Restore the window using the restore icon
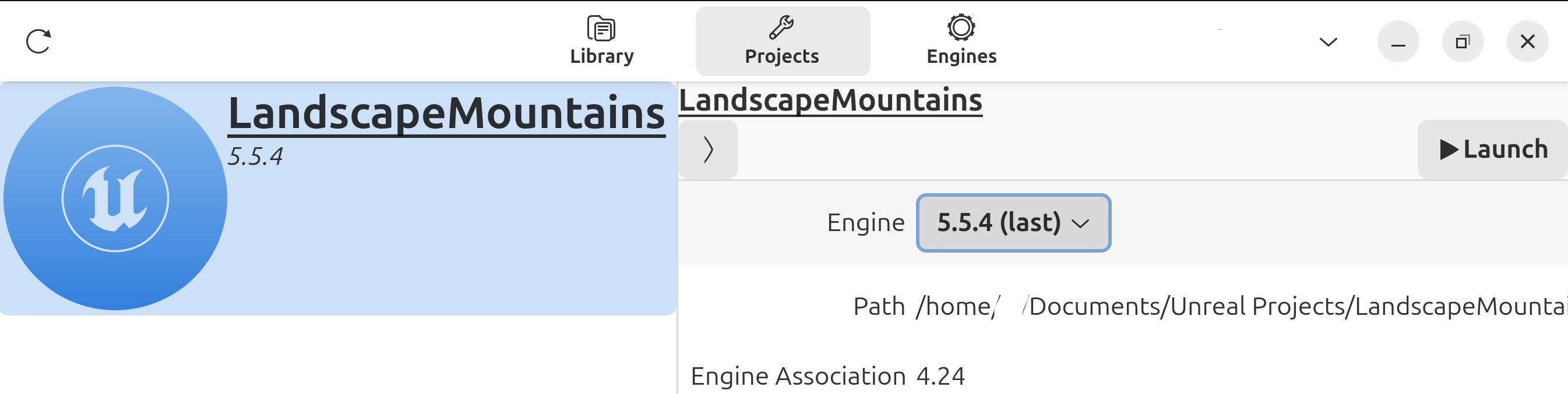 click(x=1462, y=42)
